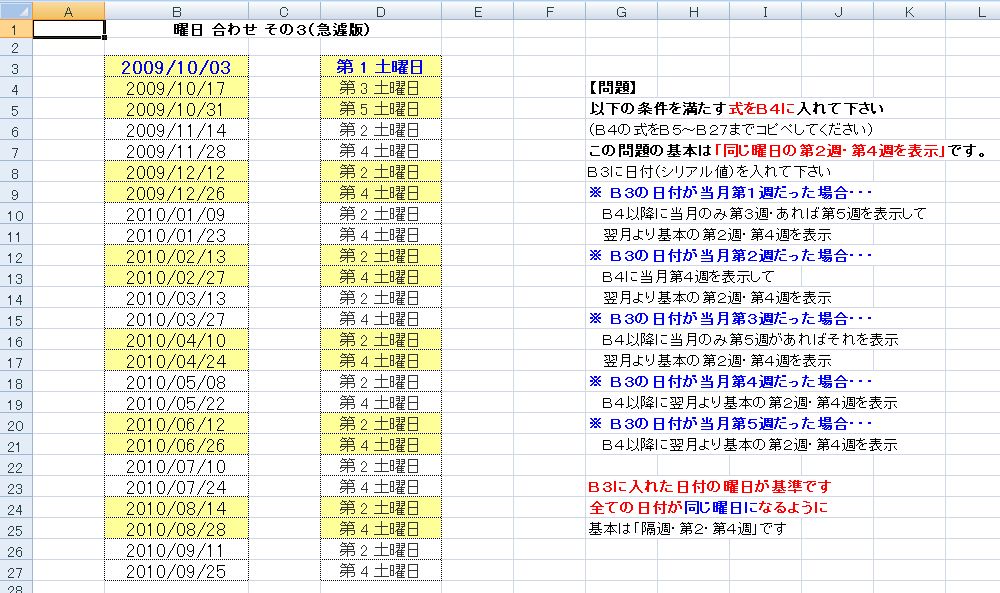
Task: Select row 3 header
Action: [16, 68]
